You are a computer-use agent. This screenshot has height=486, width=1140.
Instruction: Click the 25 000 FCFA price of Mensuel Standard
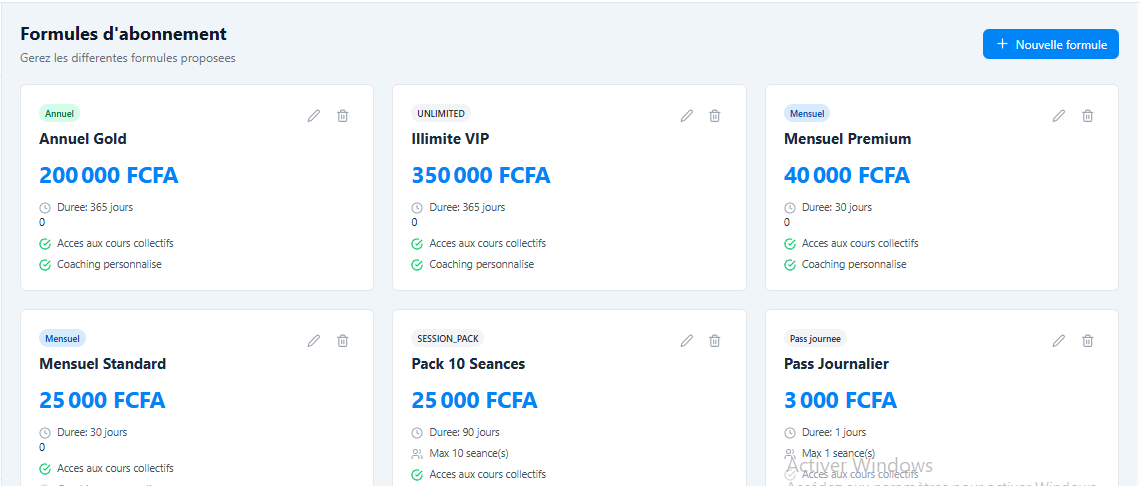click(102, 400)
